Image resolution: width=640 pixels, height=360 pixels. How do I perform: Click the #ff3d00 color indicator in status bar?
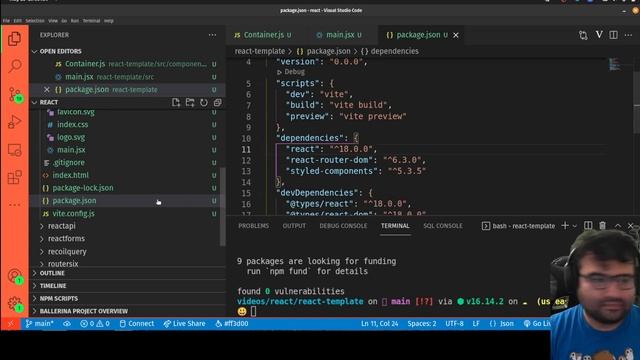[231, 324]
